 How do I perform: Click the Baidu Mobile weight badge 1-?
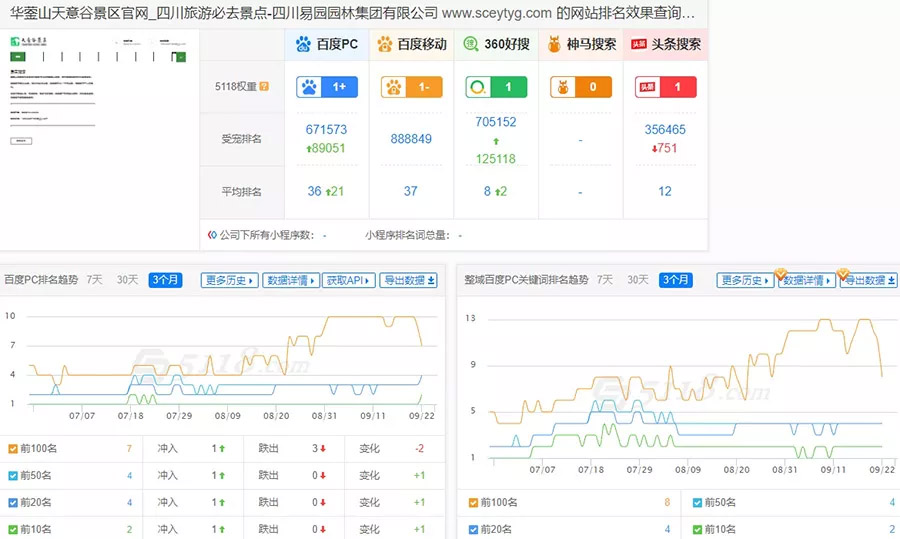click(412, 87)
